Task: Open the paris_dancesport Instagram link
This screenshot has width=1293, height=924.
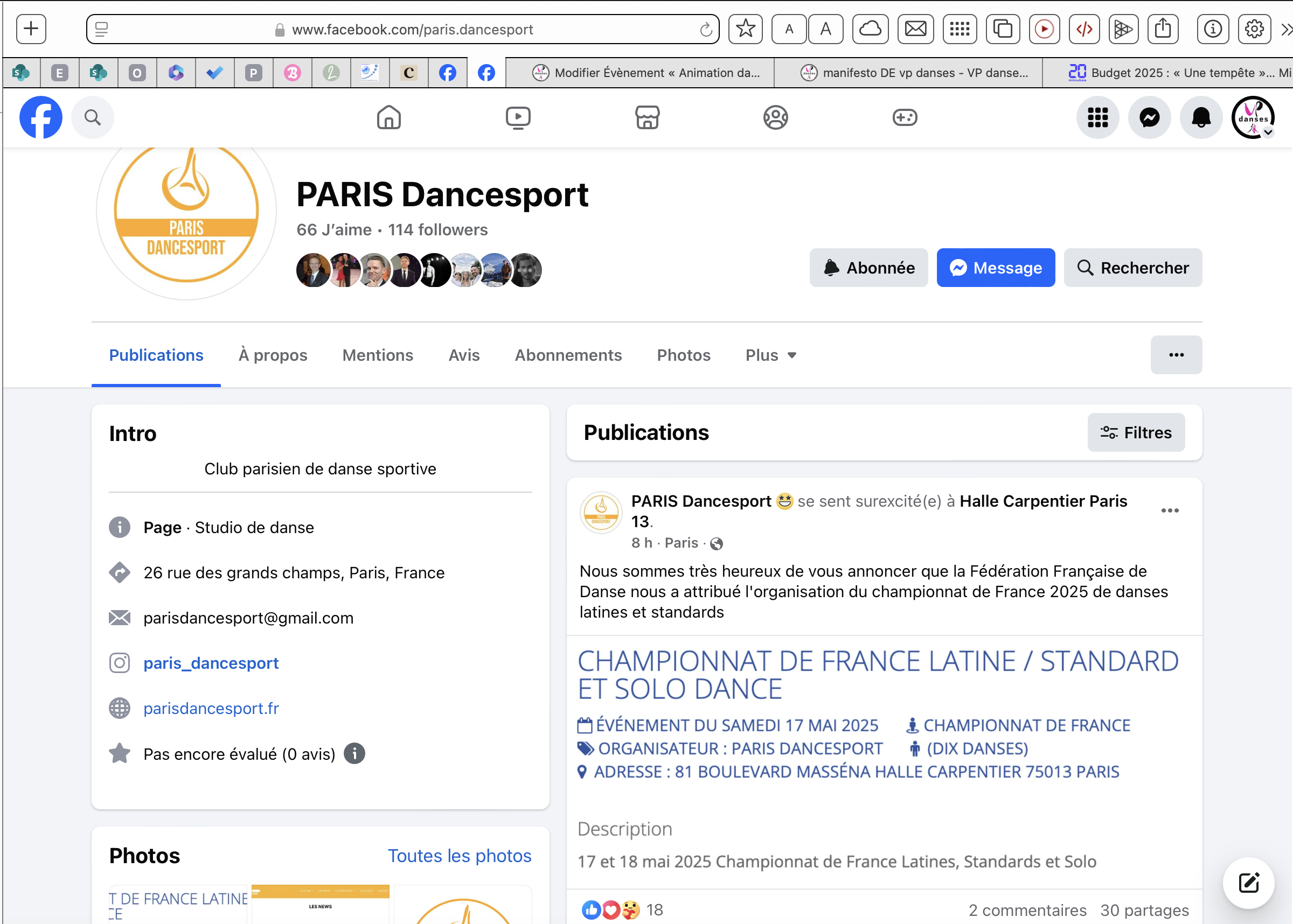Action: point(211,663)
